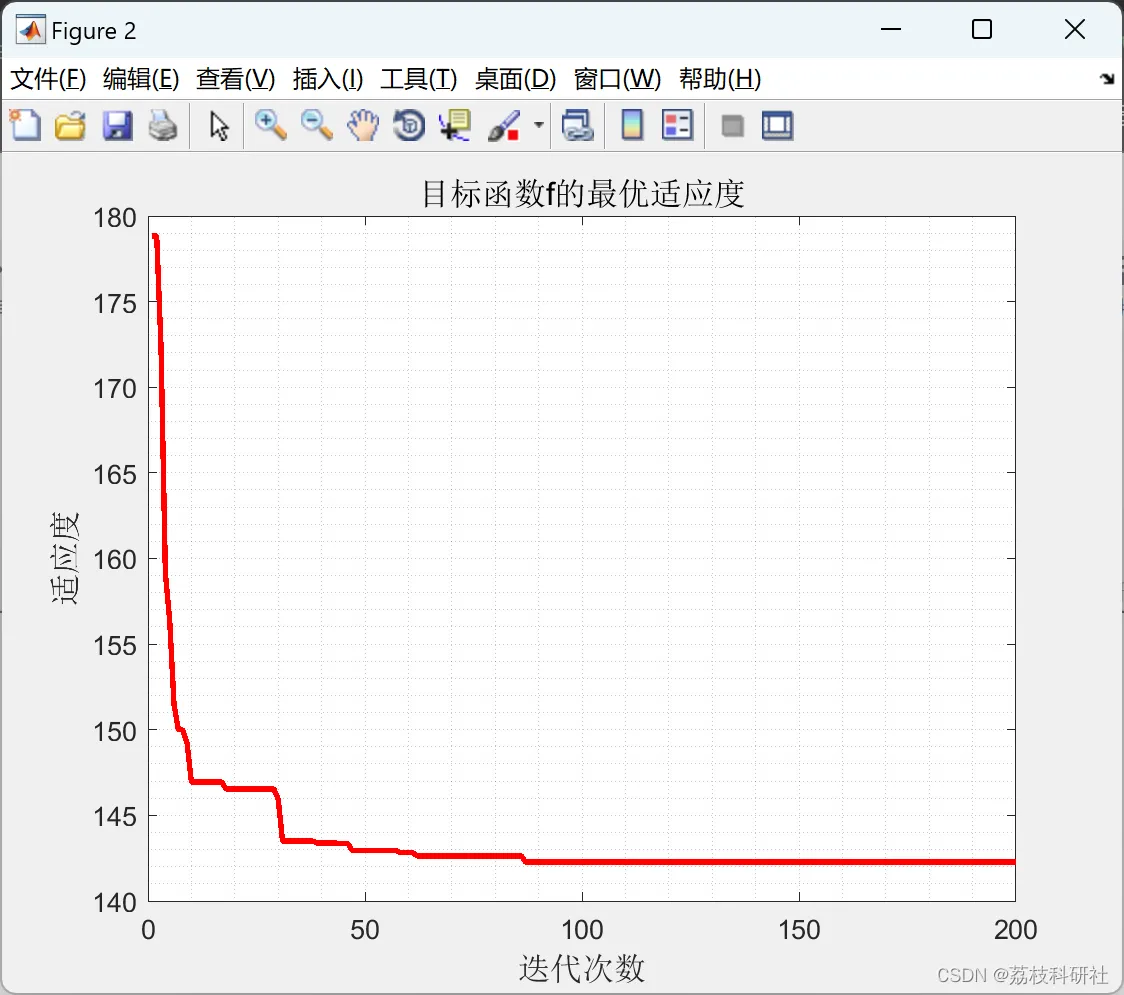Click the x-axis tick label 150

[x=799, y=930]
